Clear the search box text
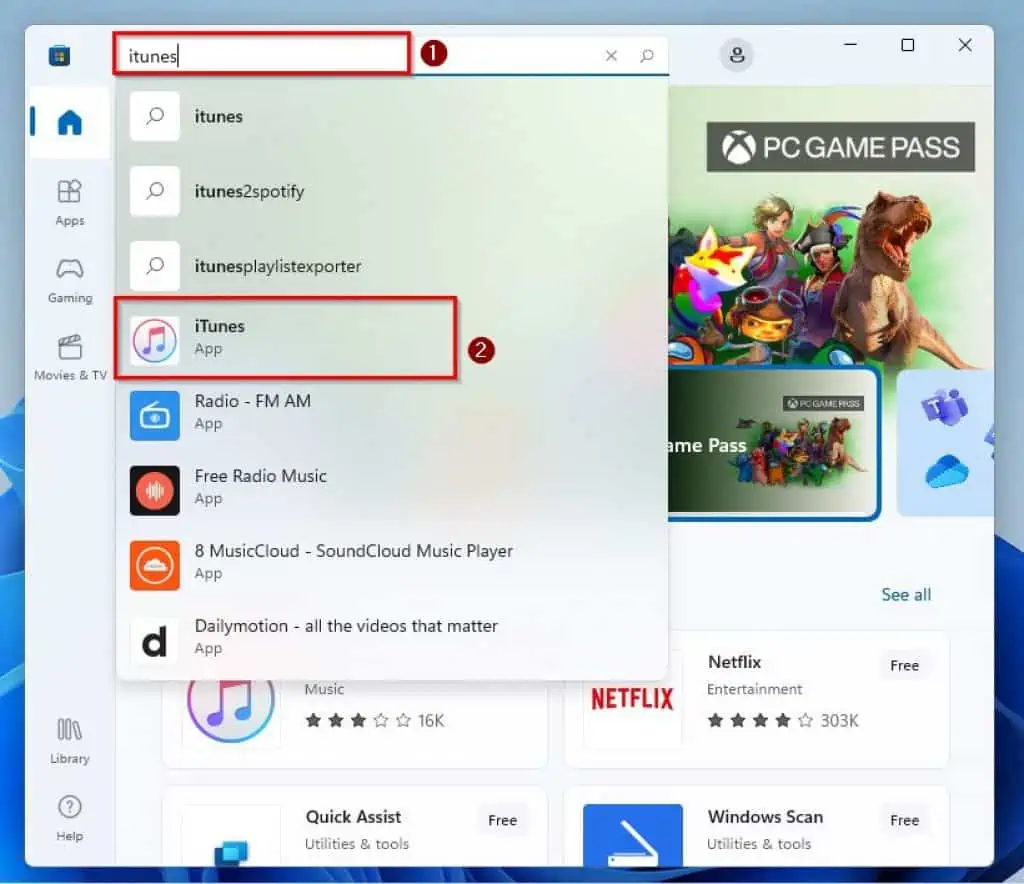The image size is (1024, 884). (x=611, y=56)
